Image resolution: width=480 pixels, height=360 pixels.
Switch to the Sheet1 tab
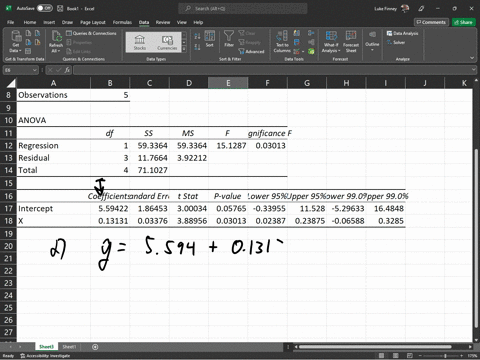point(69,347)
